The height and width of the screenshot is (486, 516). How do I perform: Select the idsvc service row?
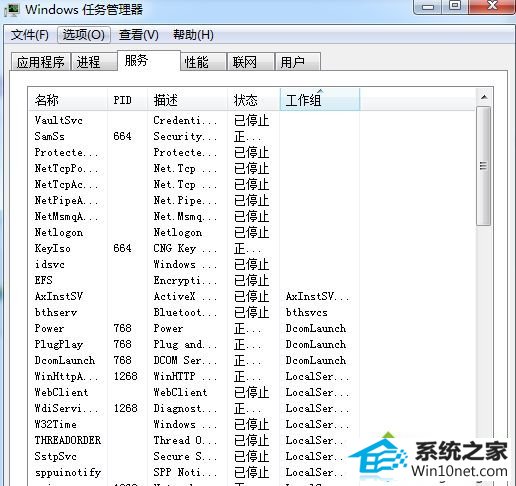(252, 264)
